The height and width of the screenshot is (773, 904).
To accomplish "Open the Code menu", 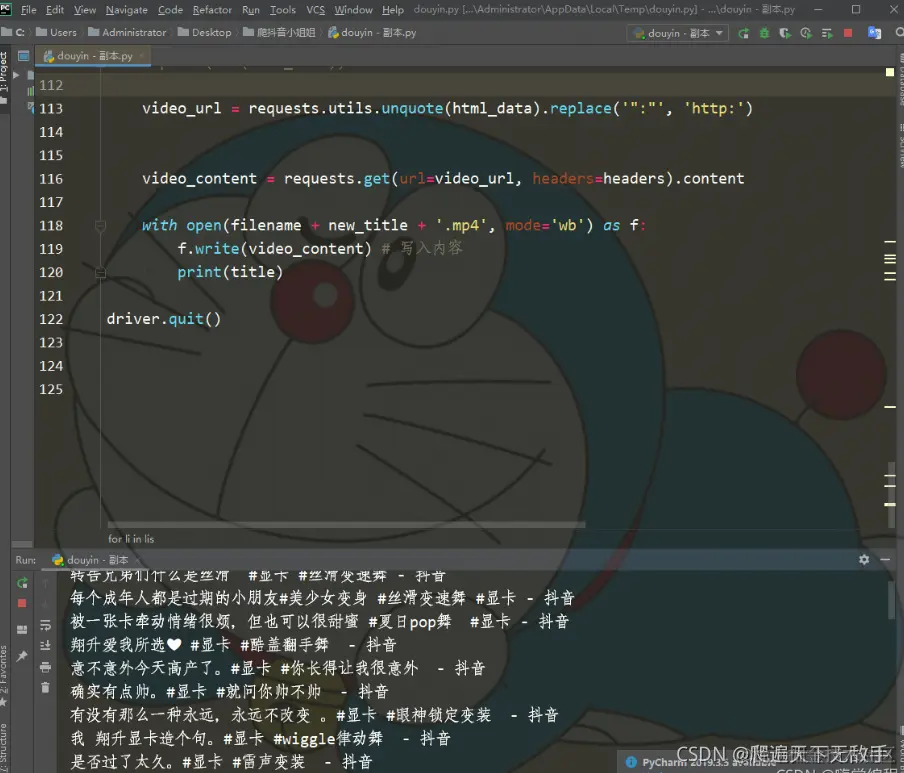I will 170,10.
